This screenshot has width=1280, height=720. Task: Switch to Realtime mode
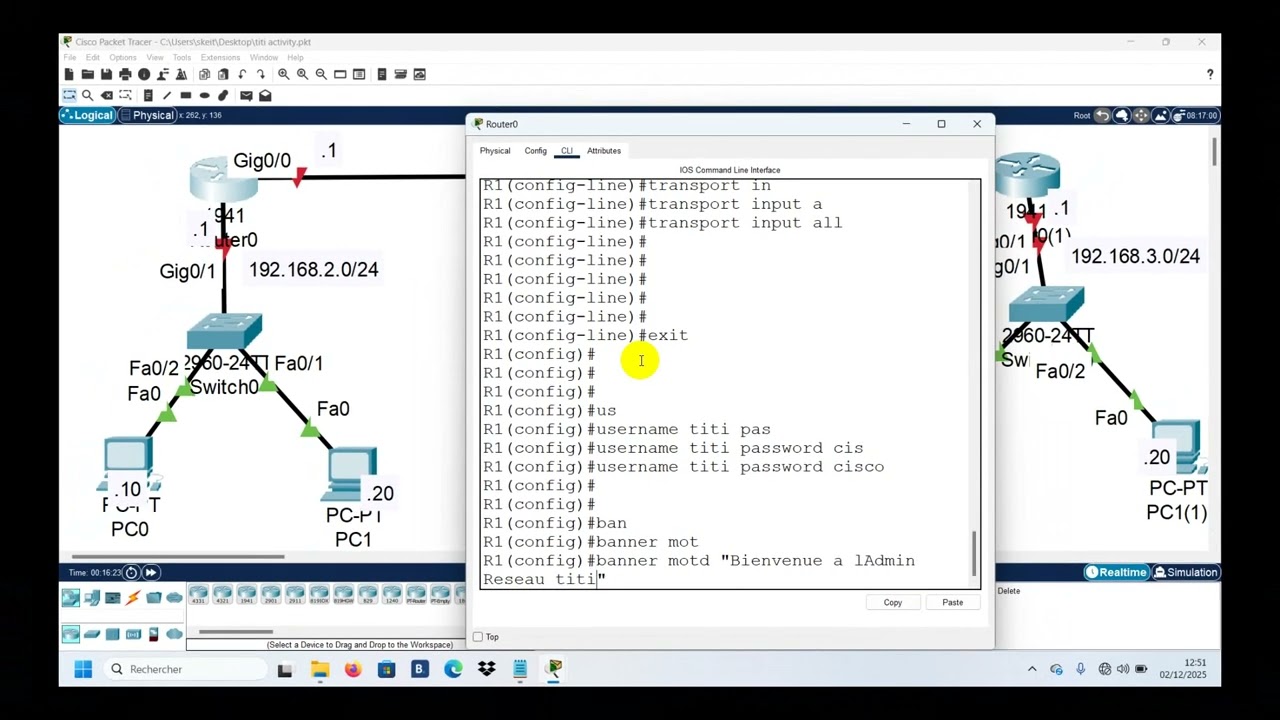coord(1116,572)
